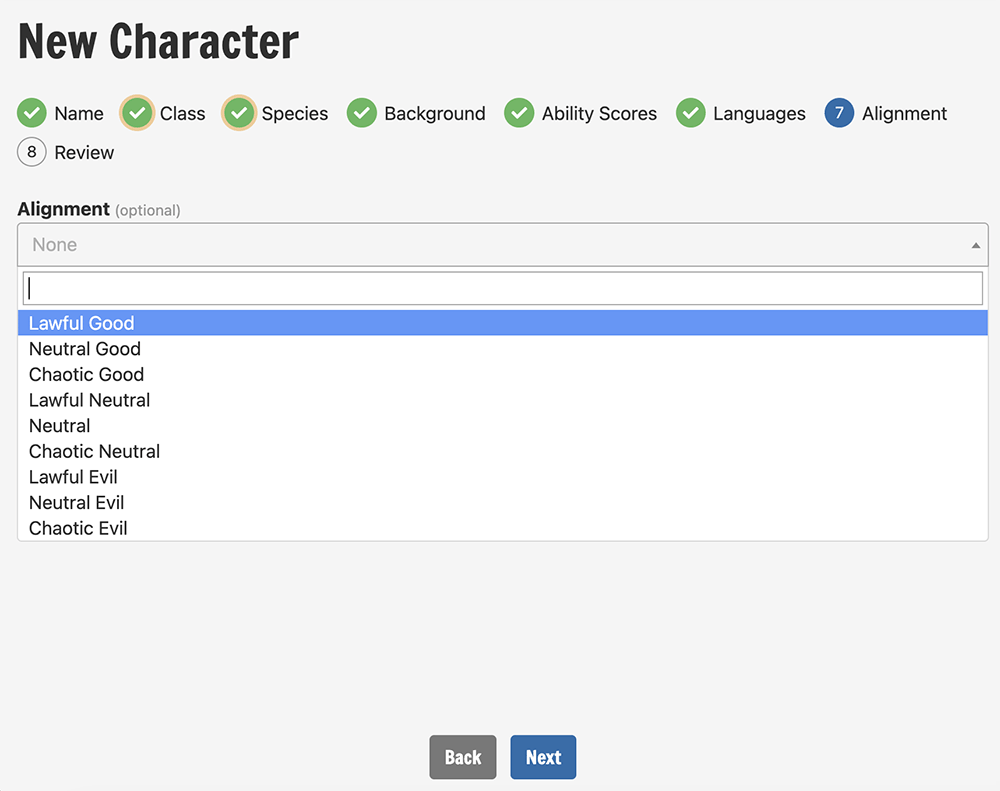Click the Next button
Viewport: 1000px width, 791px height.
point(543,757)
